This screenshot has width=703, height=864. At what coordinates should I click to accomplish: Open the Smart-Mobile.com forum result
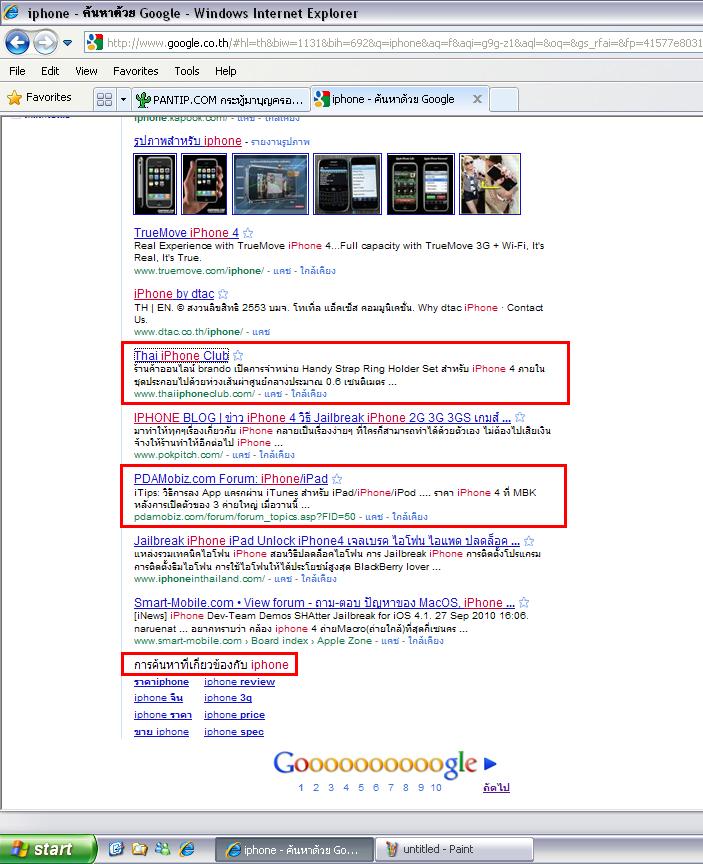pyautogui.click(x=324, y=603)
